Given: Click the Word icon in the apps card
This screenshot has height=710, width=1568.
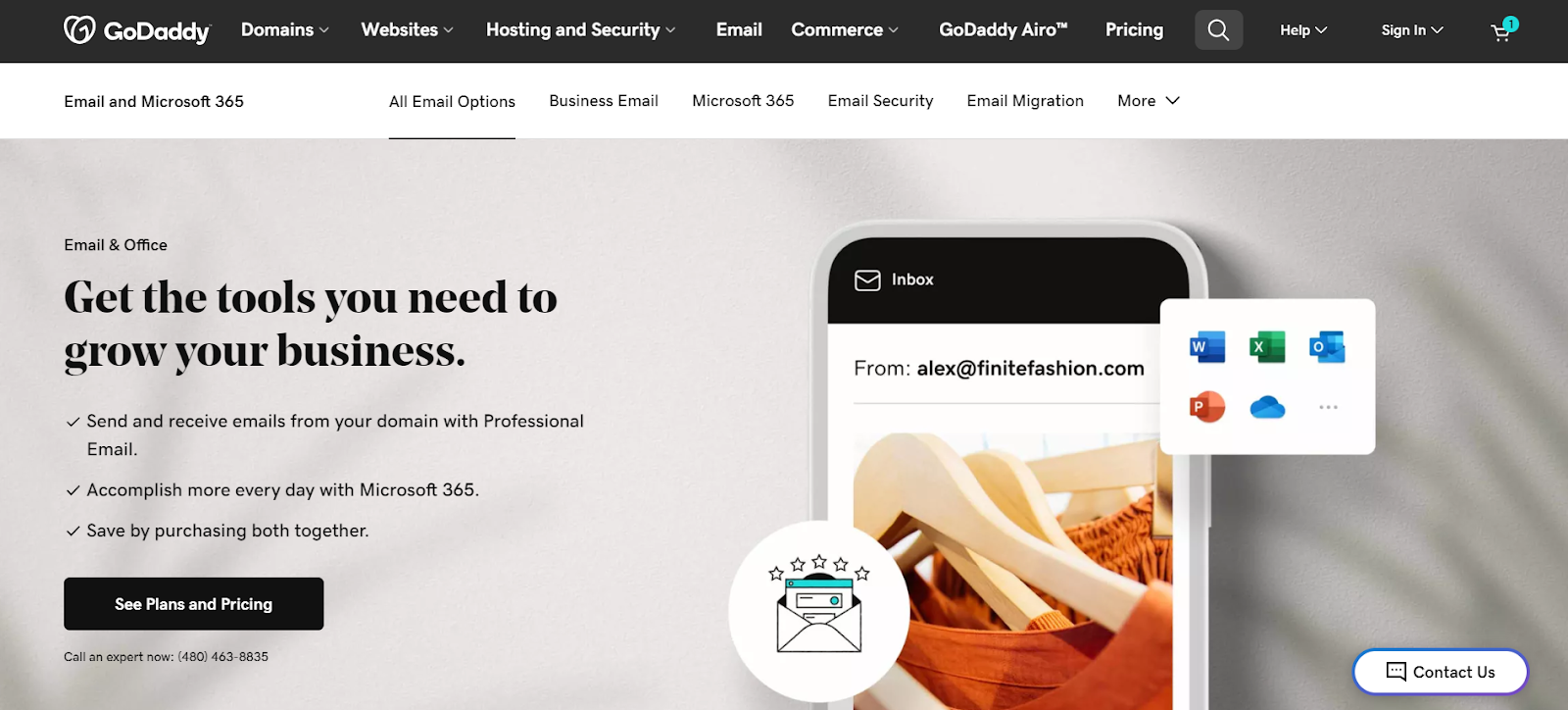Looking at the screenshot, I should point(1207,347).
